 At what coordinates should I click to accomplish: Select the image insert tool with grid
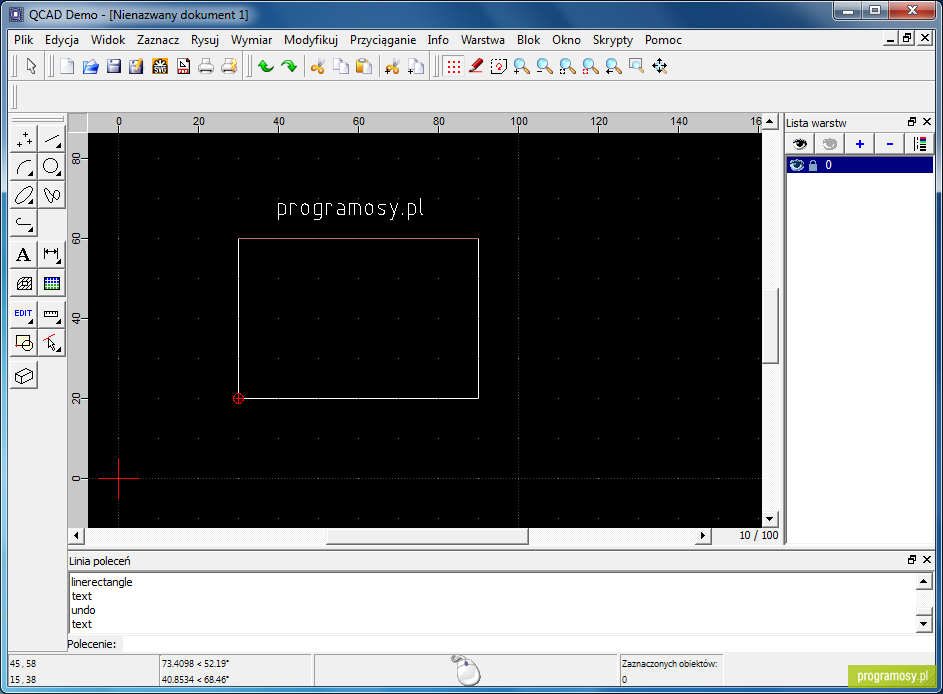click(x=52, y=283)
